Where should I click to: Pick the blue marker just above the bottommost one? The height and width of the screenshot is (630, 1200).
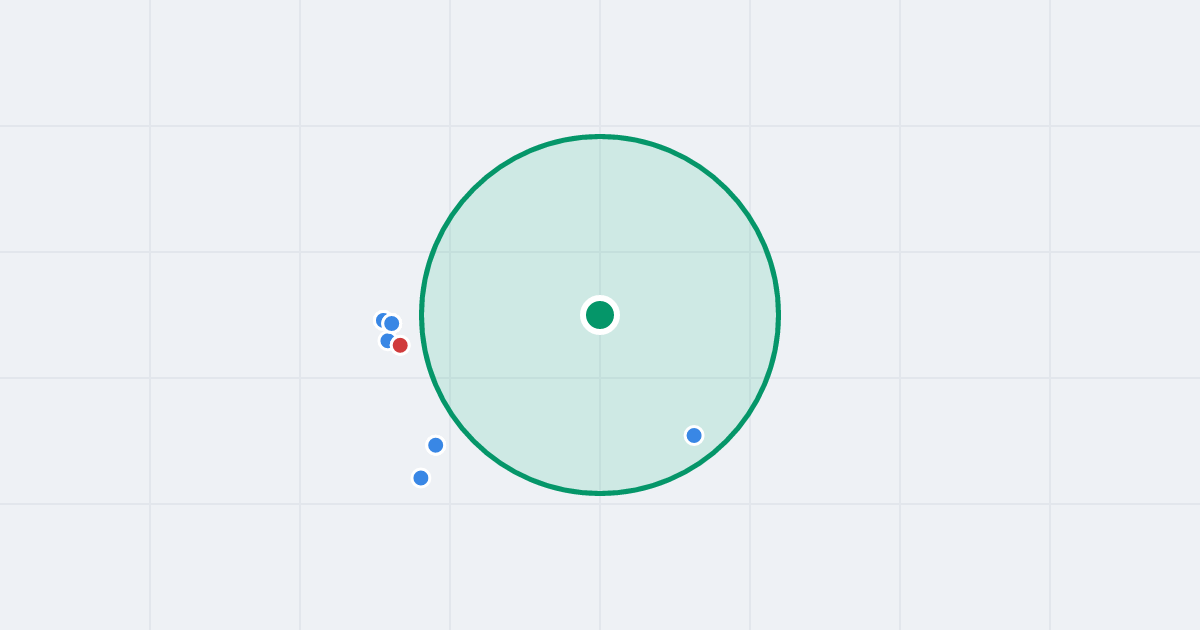(436, 445)
